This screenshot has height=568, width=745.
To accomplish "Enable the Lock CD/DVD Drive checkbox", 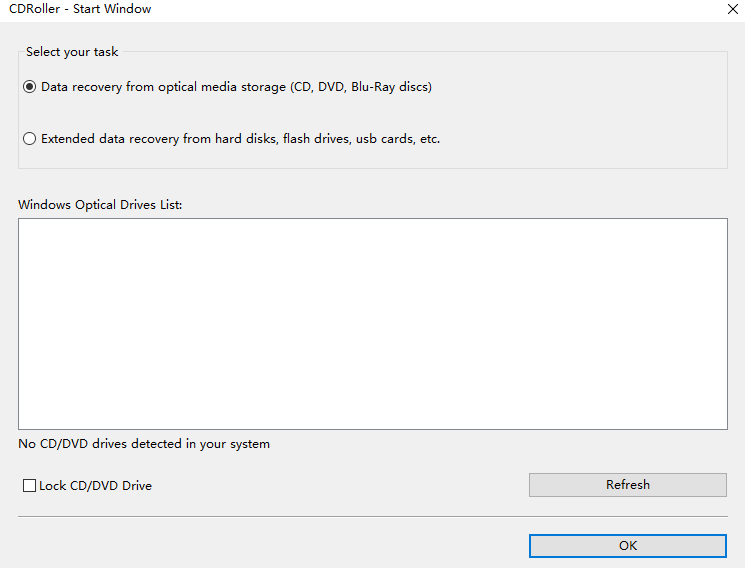I will click(x=29, y=486).
